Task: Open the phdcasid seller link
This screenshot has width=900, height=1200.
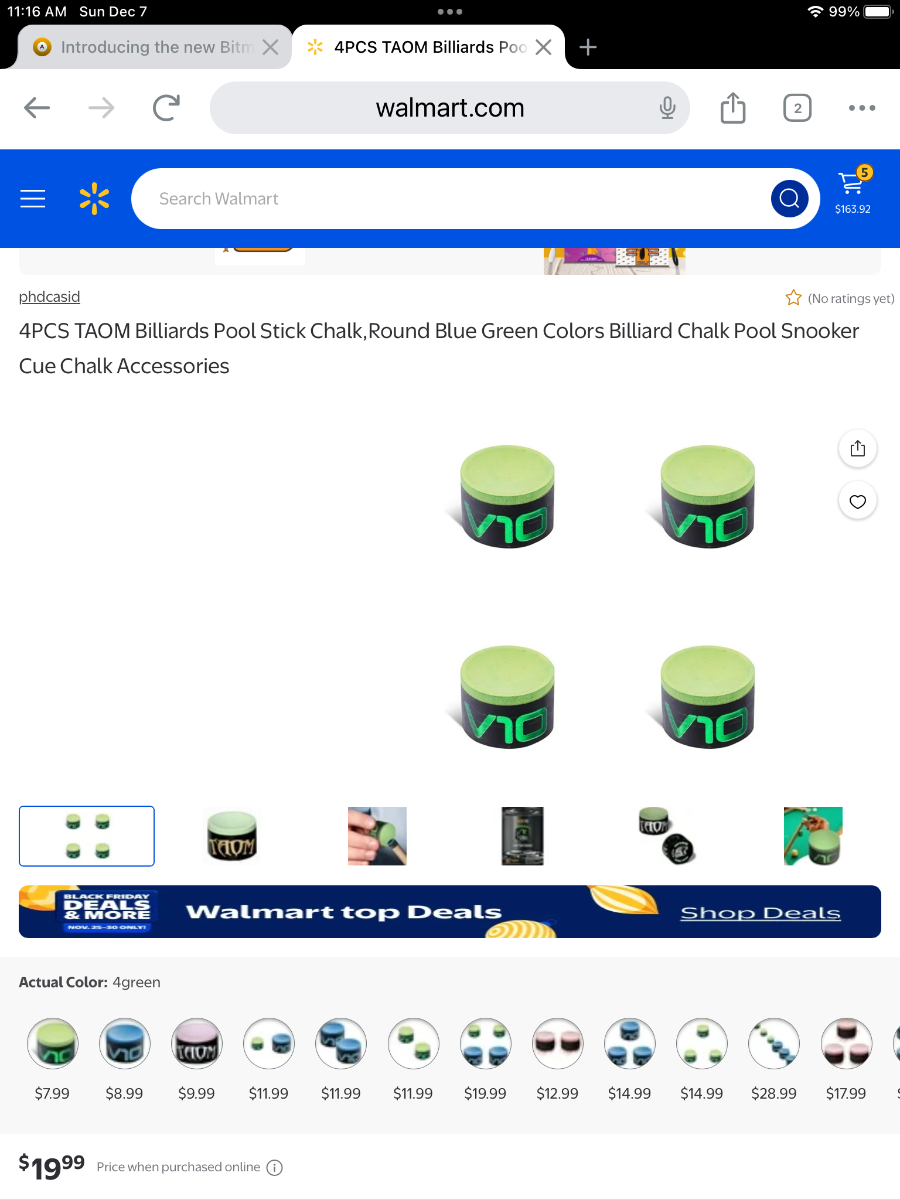Action: pos(49,297)
